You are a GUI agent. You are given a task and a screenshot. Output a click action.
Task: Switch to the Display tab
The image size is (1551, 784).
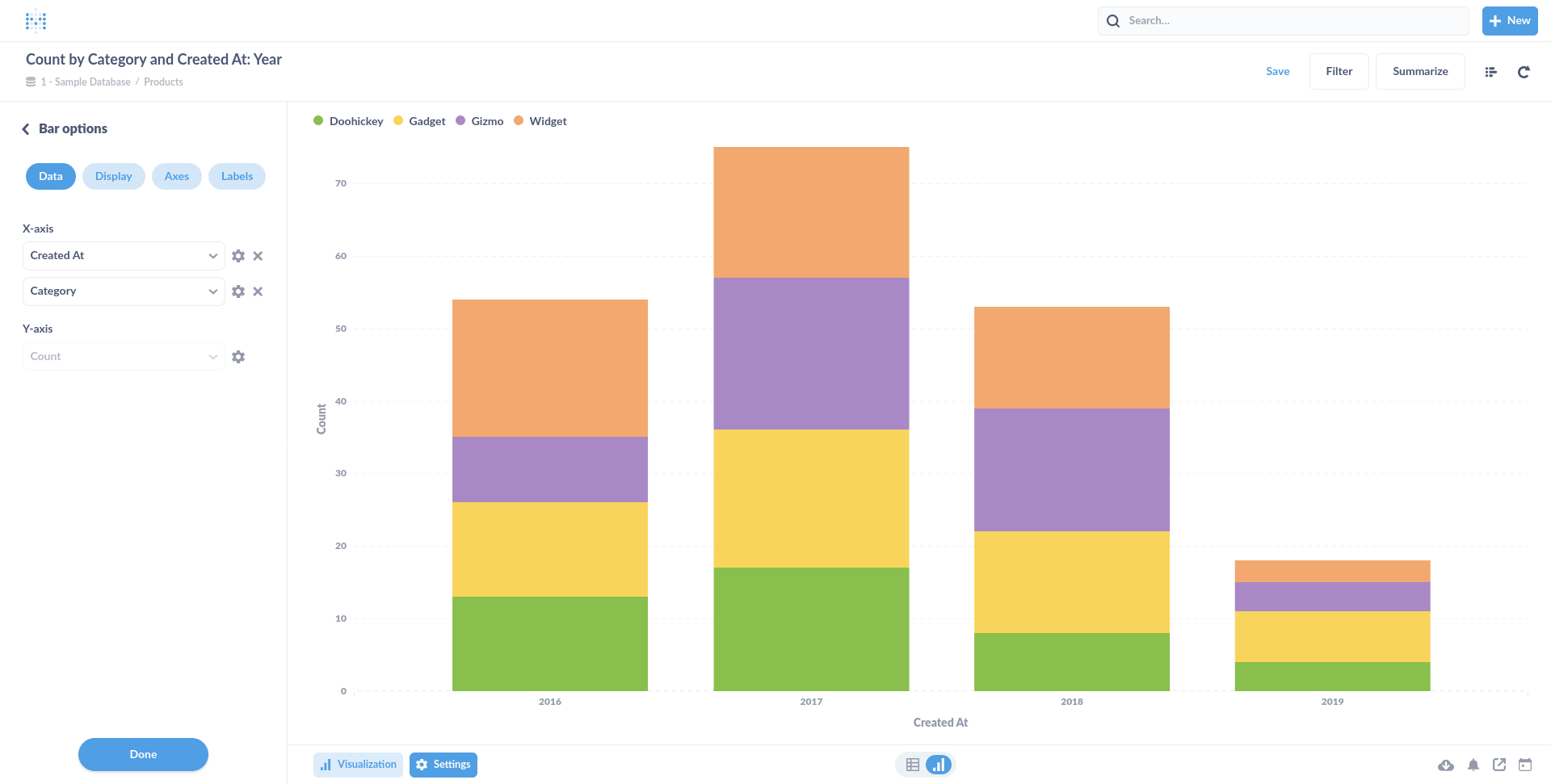click(x=113, y=177)
